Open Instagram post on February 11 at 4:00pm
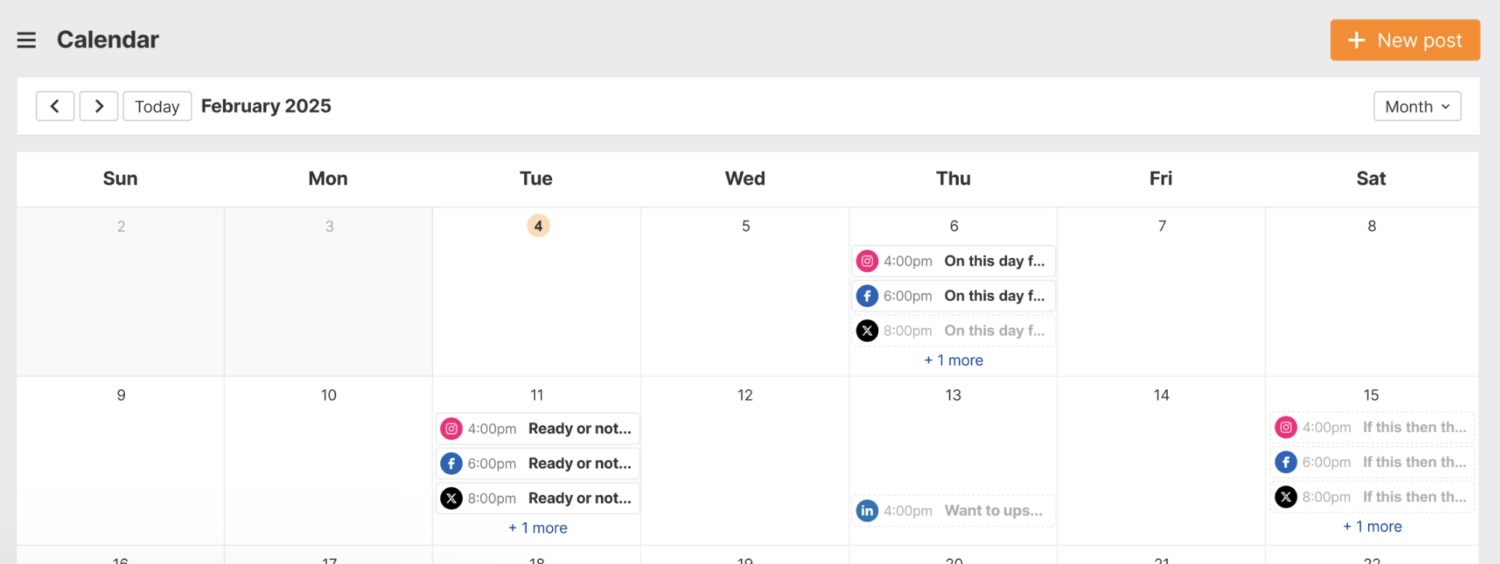The image size is (1500, 564). [x=537, y=429]
